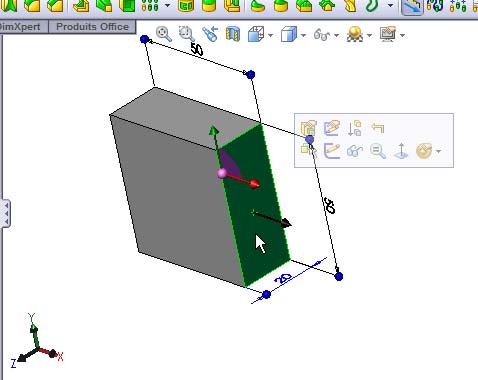Screen dimensions: 478x380
Task: Click the Hide/Show Items glasses icon
Action: (x=322, y=35)
